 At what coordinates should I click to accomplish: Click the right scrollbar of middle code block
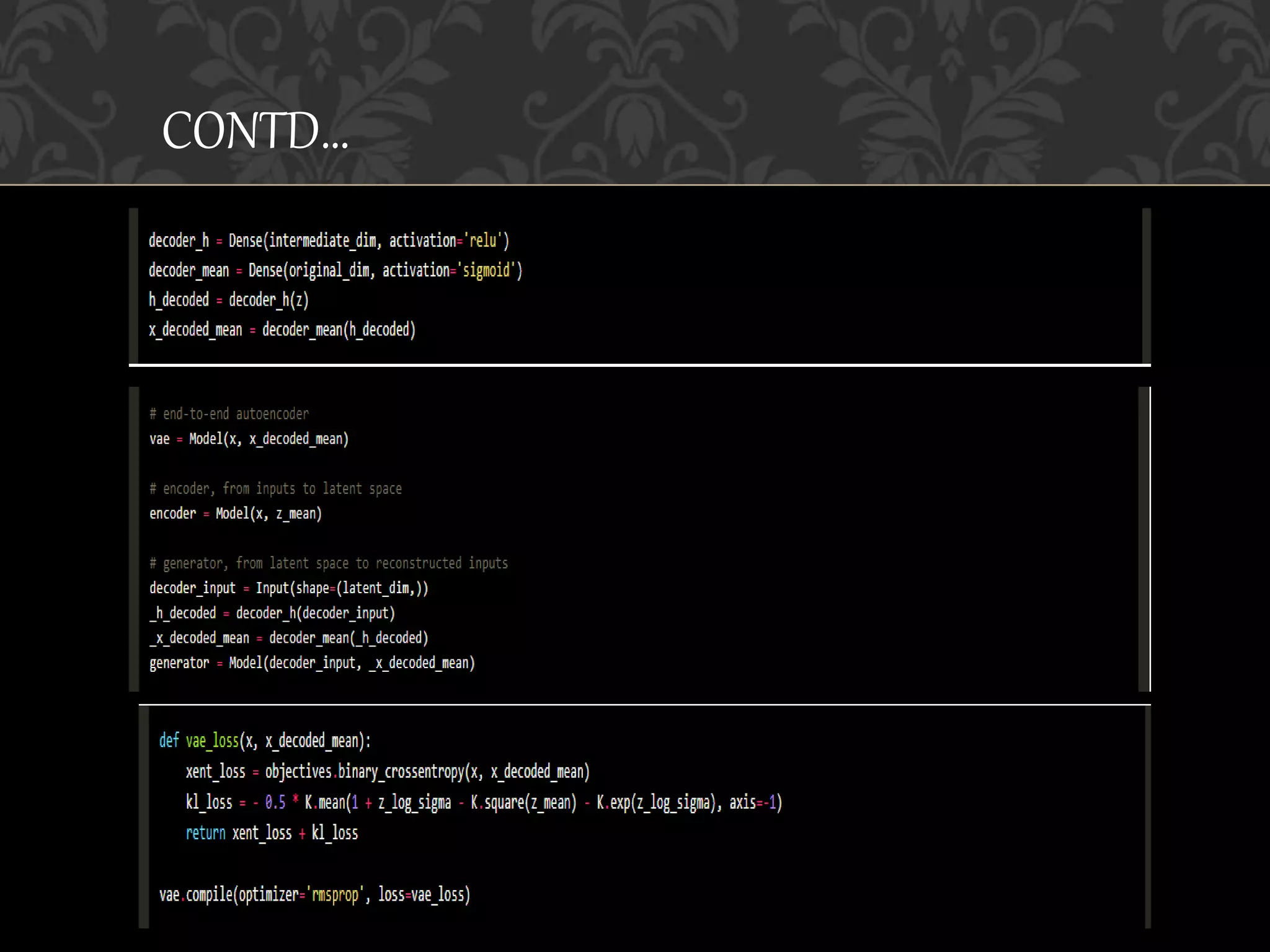coord(1144,539)
